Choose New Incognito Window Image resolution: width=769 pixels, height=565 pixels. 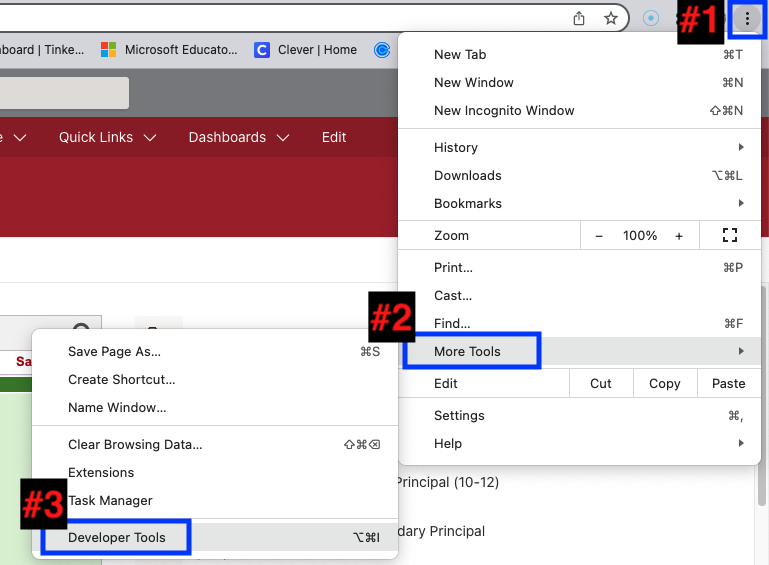pyautogui.click(x=504, y=110)
